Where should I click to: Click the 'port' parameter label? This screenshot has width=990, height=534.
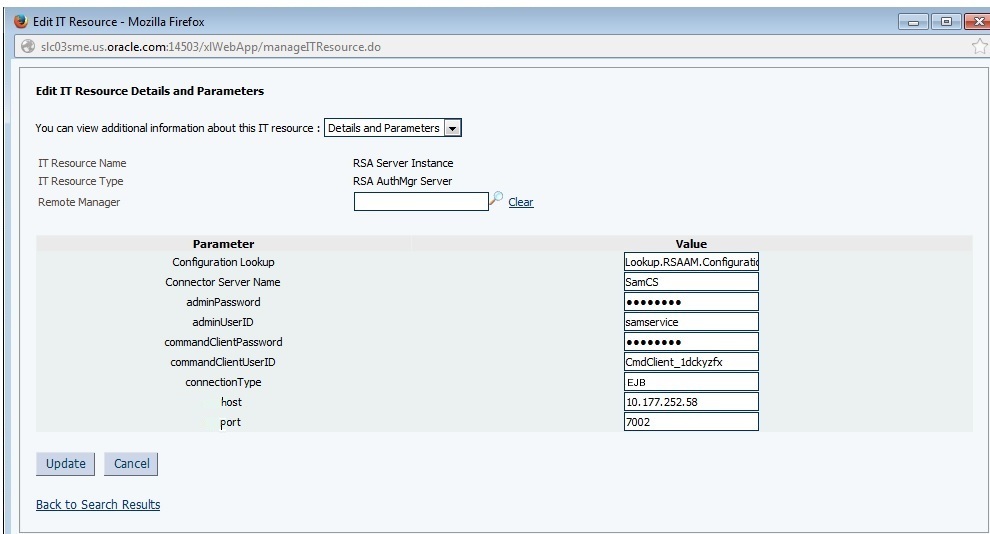click(x=230, y=422)
